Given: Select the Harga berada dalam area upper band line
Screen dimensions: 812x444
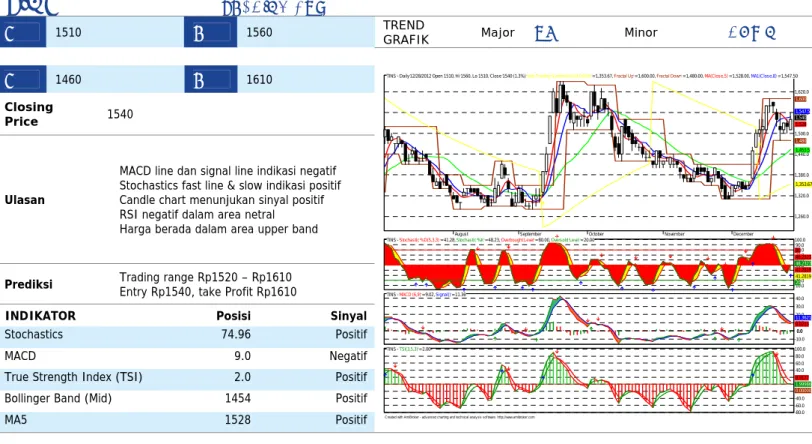Looking at the screenshot, I should pyautogui.click(x=219, y=229).
